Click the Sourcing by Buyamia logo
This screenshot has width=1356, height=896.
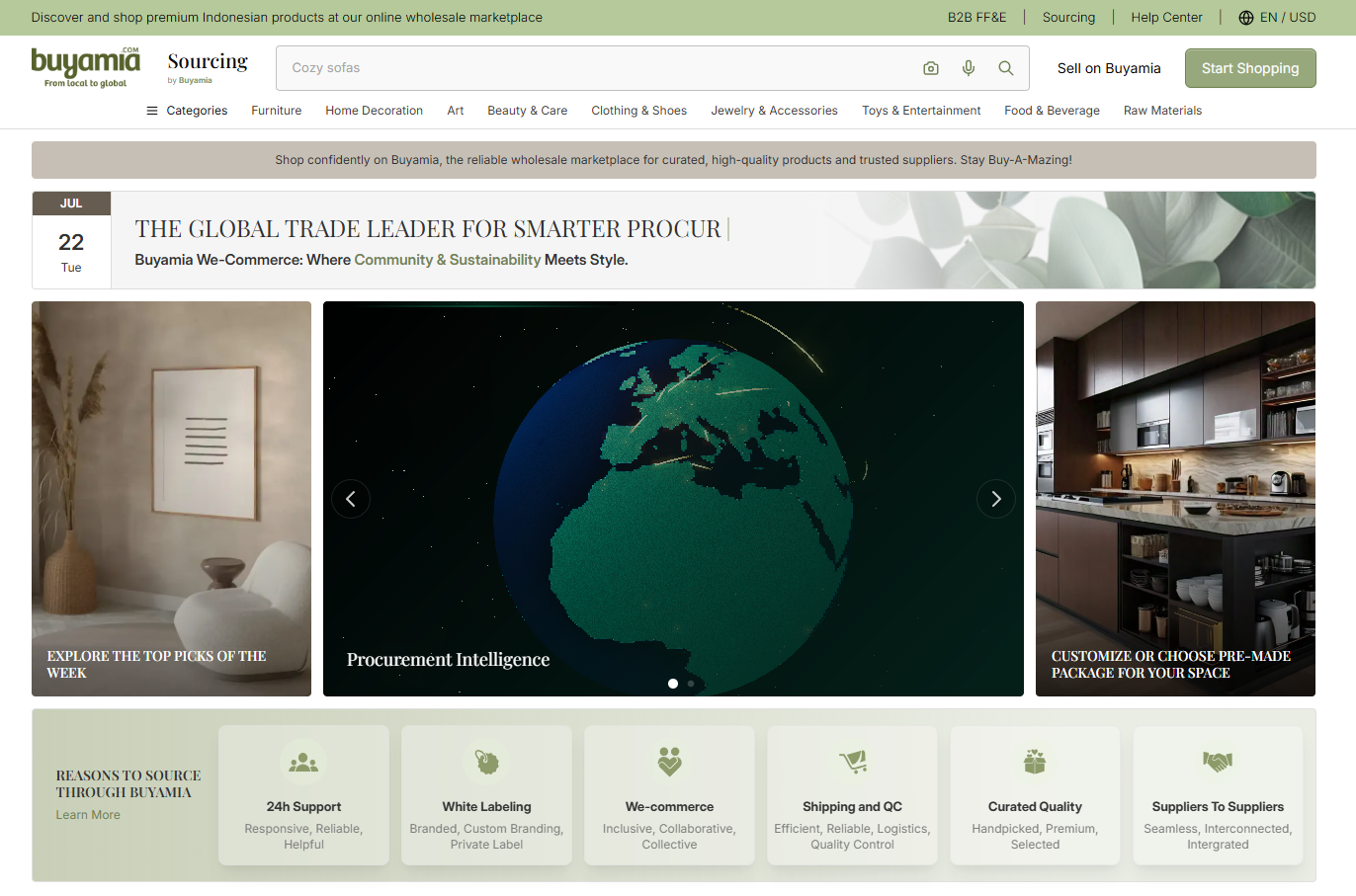[208, 67]
